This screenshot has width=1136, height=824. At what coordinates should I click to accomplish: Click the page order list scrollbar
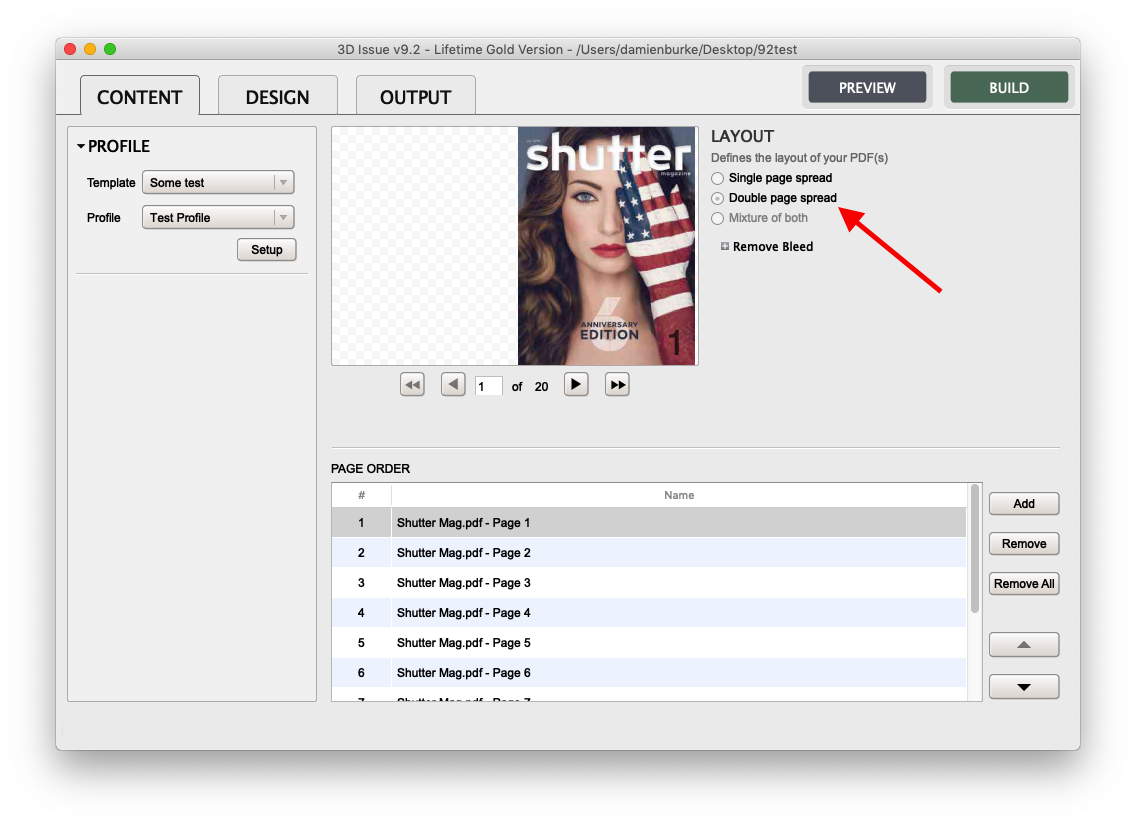975,550
